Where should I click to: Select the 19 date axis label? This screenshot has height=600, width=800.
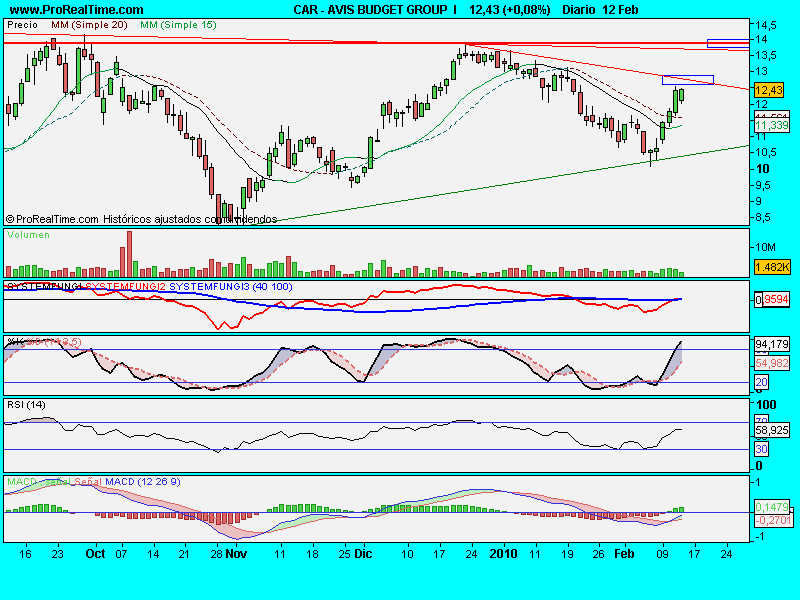pos(567,554)
